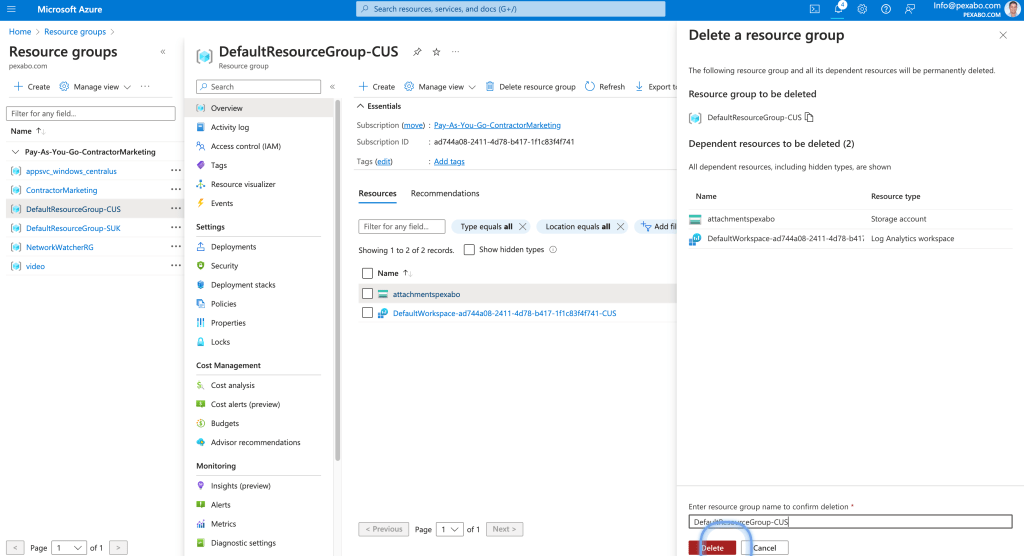
Task: Open portal settings gear
Action: pos(862,9)
